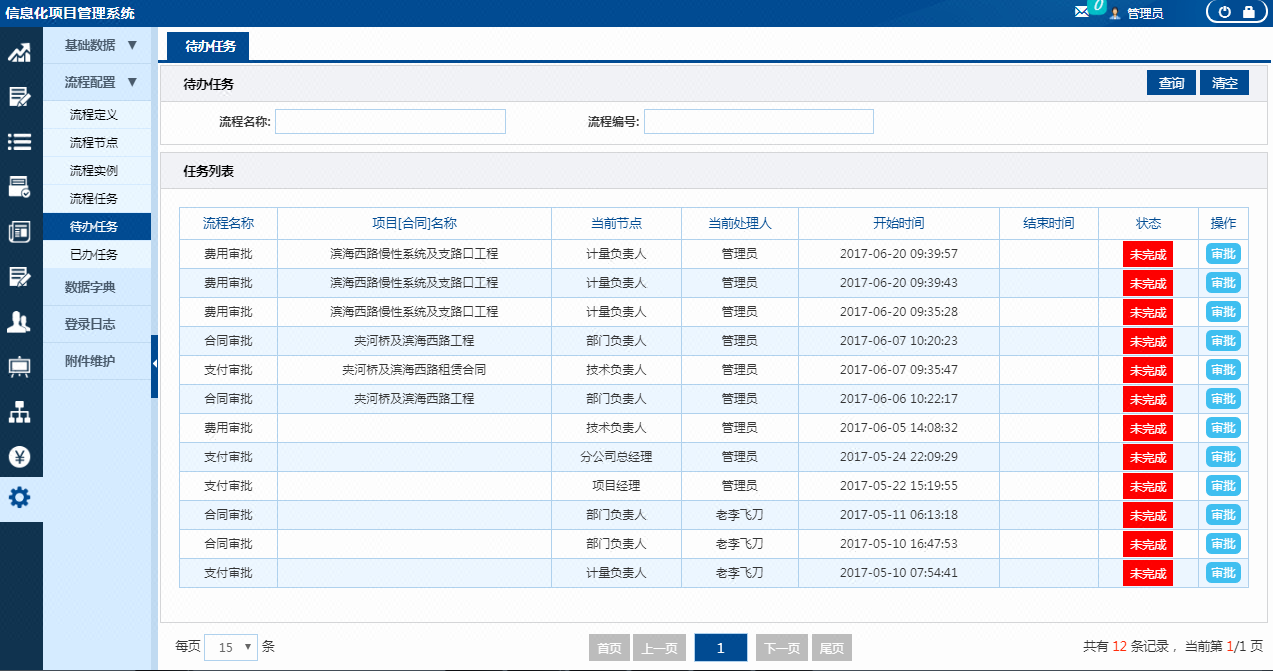This screenshot has width=1273, height=671.
Task: Click 审批 on the first task row
Action: pos(1222,254)
